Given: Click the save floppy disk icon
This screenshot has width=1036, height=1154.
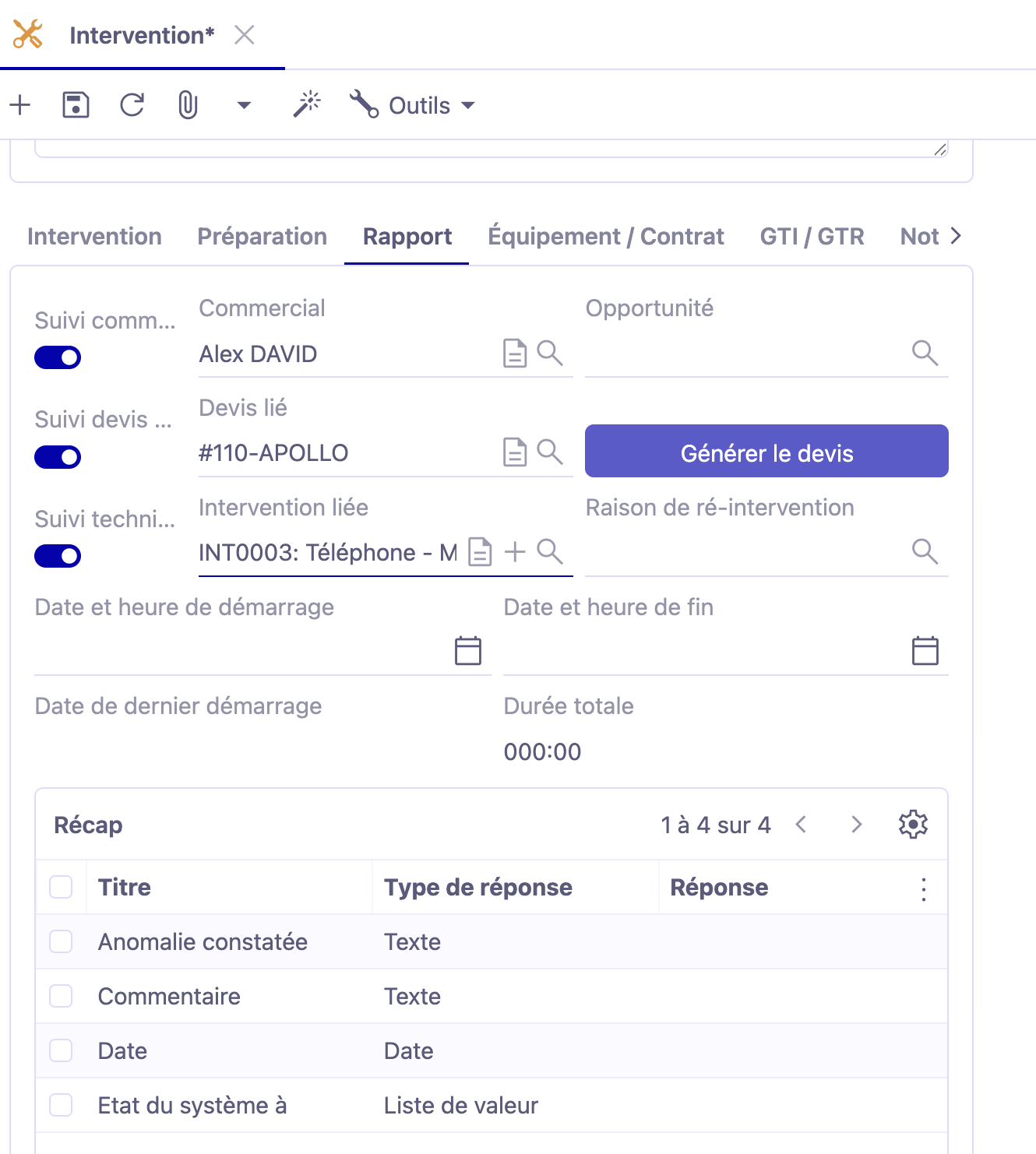Looking at the screenshot, I should (76, 105).
